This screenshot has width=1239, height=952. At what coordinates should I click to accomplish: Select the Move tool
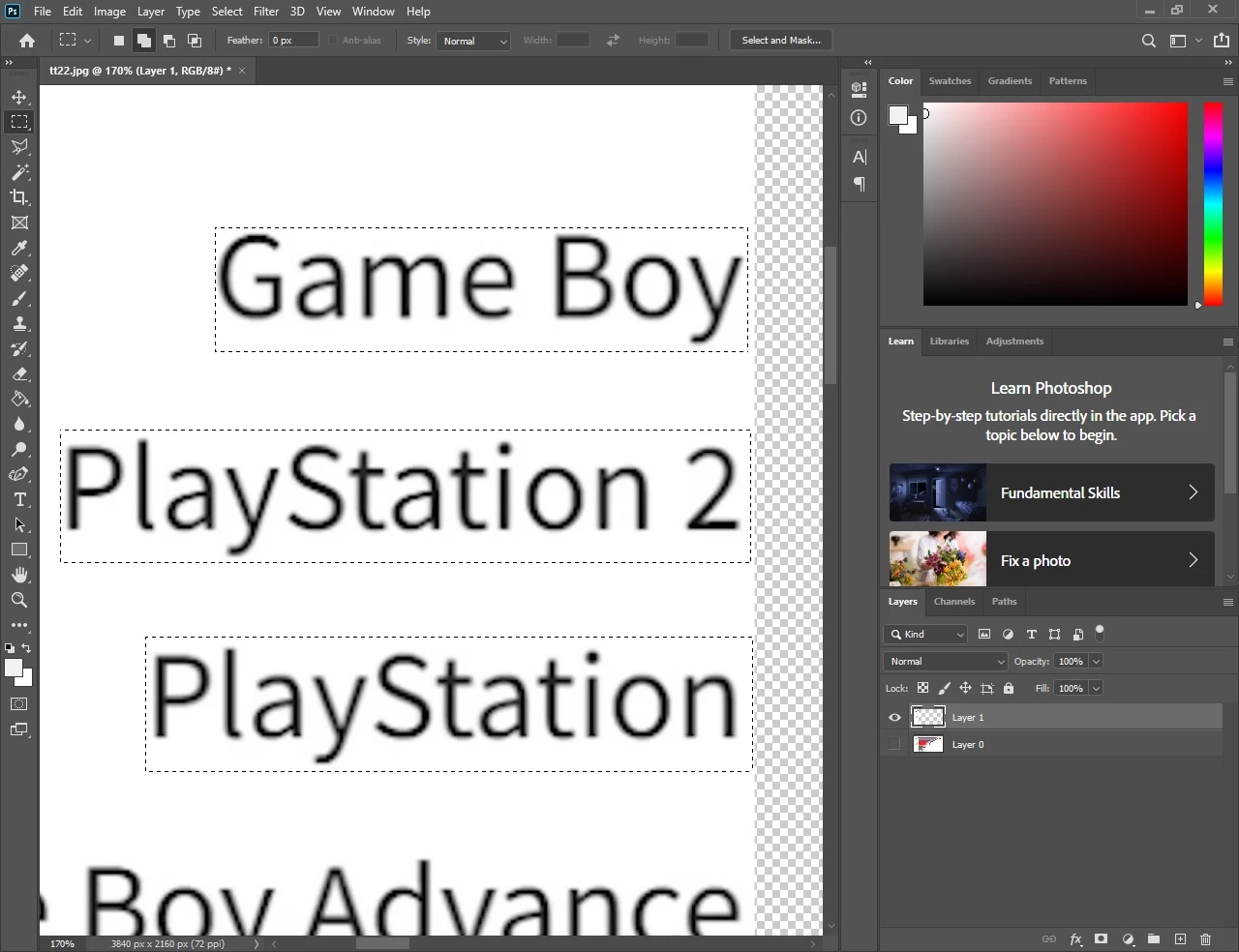[x=19, y=97]
